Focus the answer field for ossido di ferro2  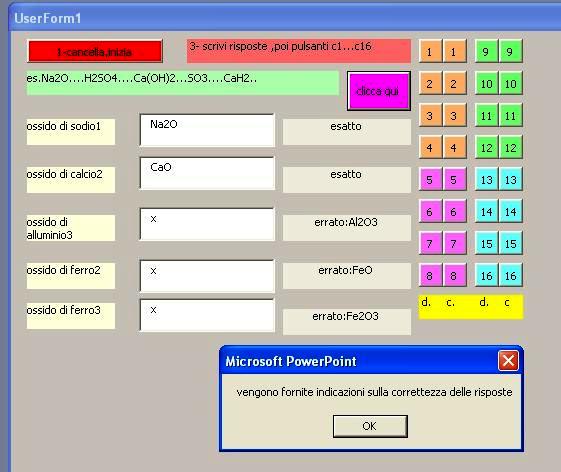[x=207, y=276]
